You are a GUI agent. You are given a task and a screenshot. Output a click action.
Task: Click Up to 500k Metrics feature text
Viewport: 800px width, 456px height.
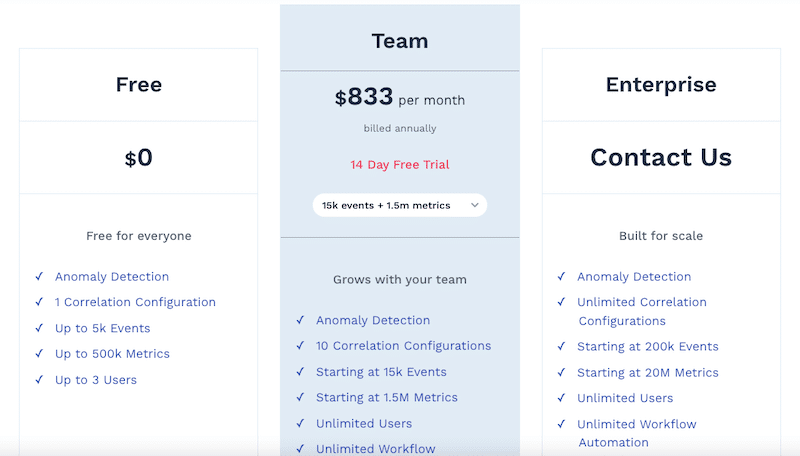112,354
